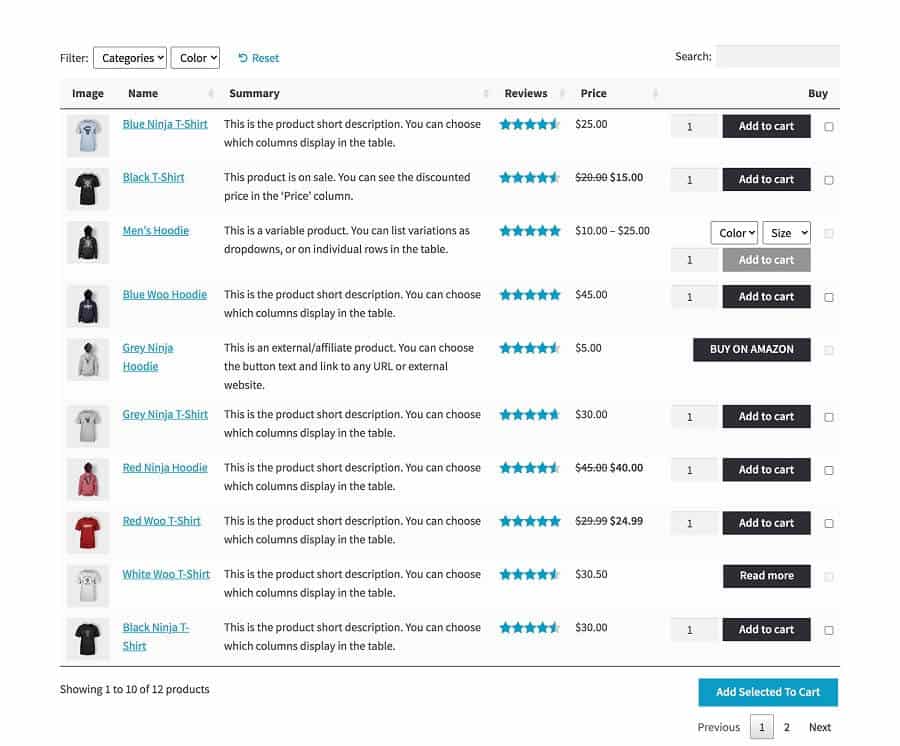Open the Red Ninja Hoodie link

[x=165, y=468]
